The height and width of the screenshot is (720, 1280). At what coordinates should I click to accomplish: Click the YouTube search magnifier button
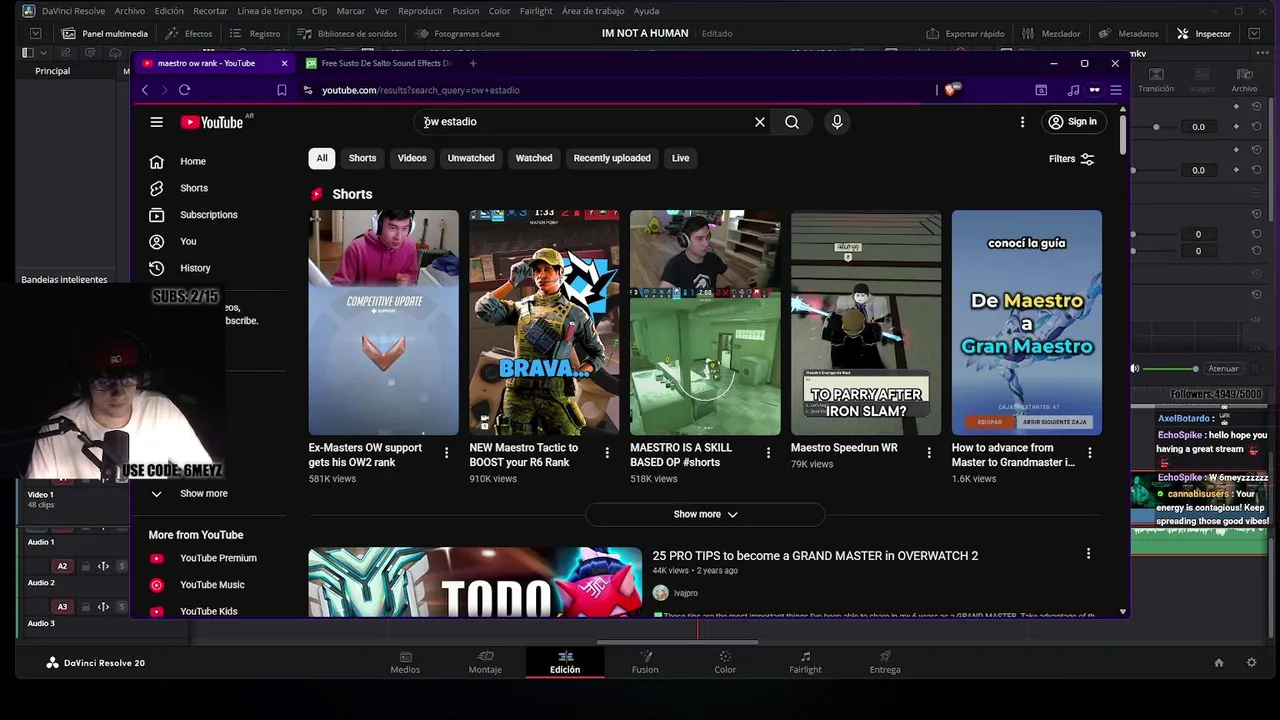coord(792,122)
